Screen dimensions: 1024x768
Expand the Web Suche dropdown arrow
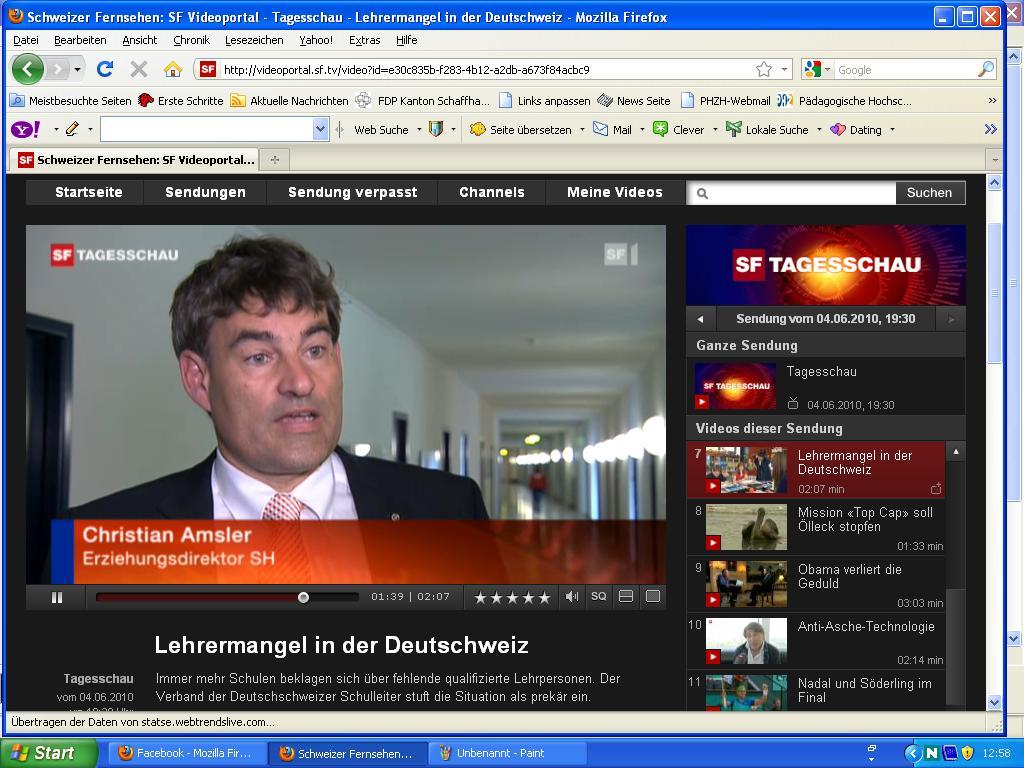point(419,129)
